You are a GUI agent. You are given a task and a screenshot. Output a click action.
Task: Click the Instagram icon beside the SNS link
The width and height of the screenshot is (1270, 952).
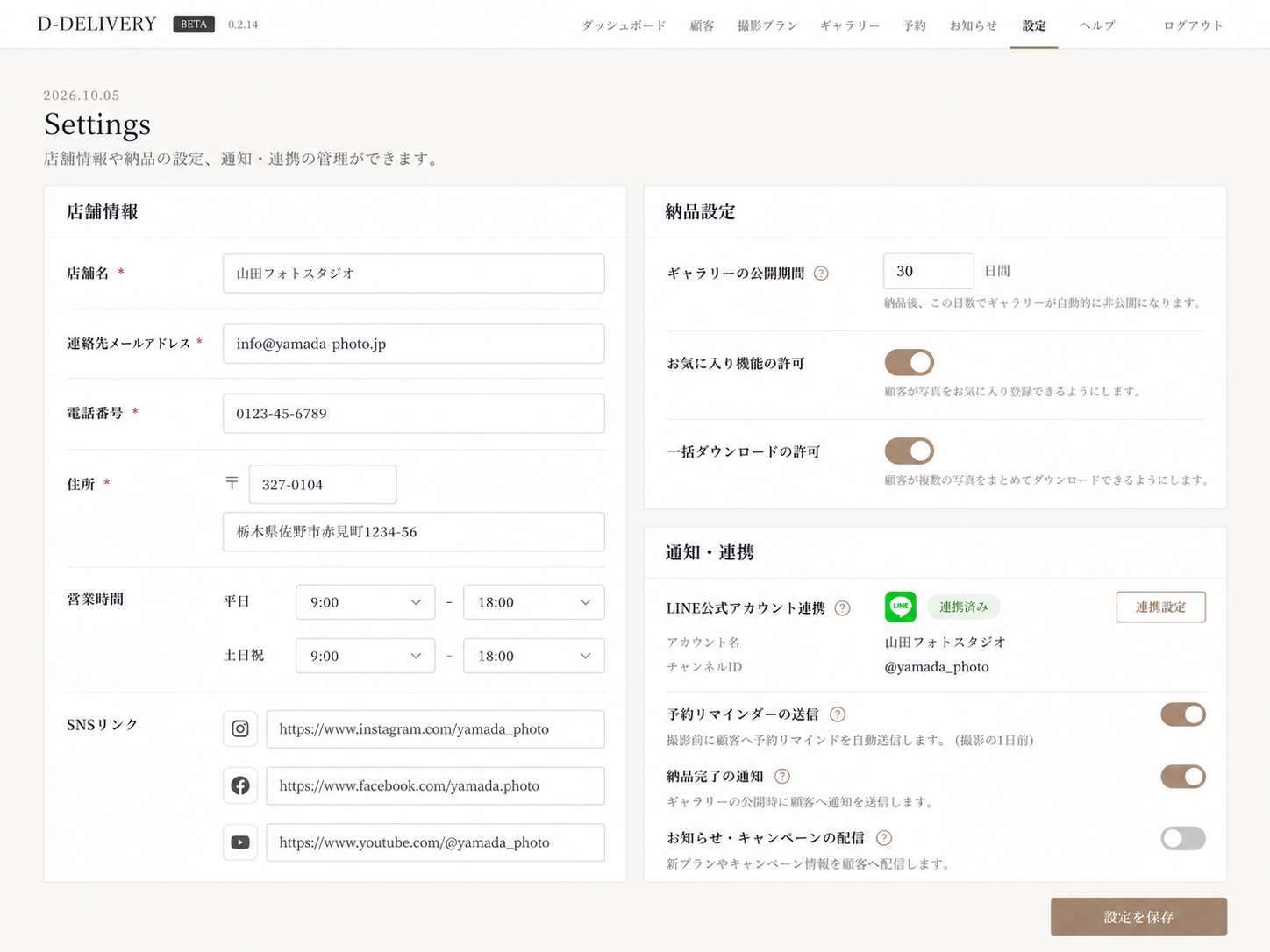pos(240,728)
